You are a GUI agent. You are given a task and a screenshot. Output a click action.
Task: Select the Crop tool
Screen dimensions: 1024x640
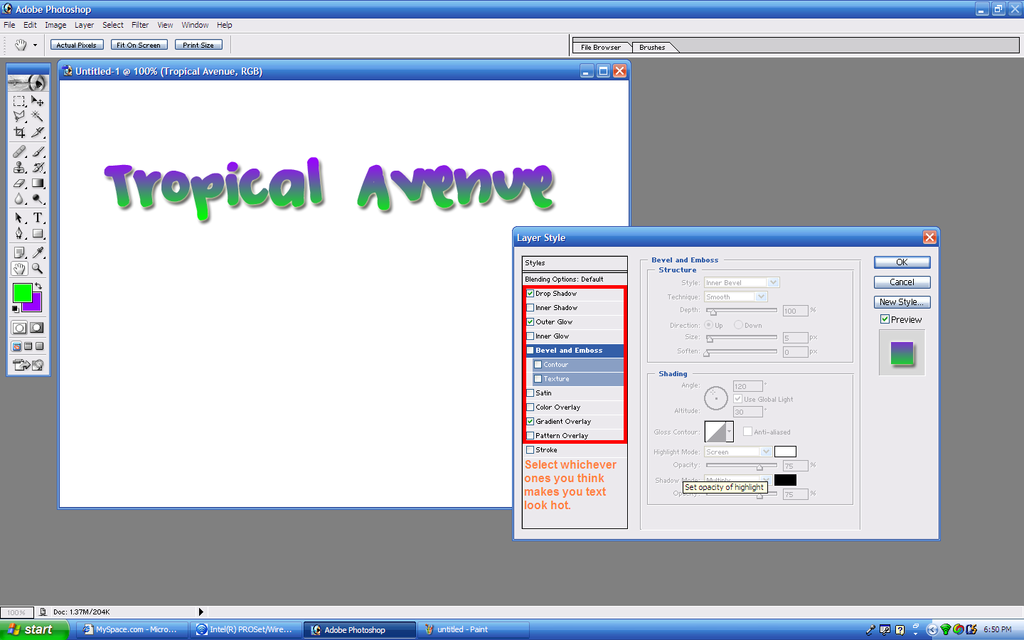[20, 133]
